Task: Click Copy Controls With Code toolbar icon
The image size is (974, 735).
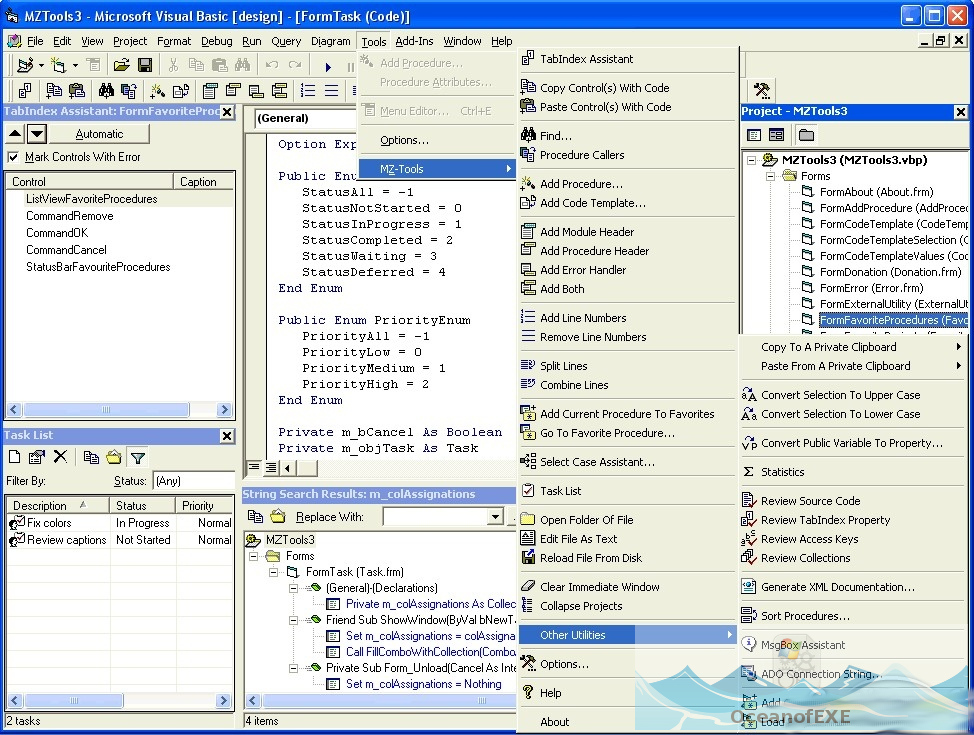Action: [54, 91]
